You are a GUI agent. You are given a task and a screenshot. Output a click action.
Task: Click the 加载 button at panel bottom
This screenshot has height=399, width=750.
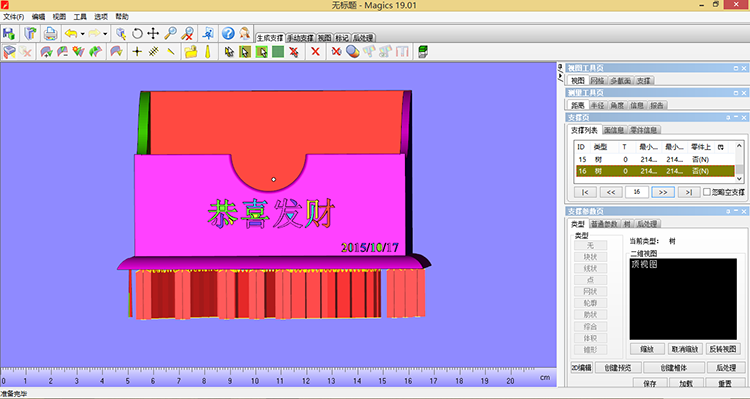(686, 383)
